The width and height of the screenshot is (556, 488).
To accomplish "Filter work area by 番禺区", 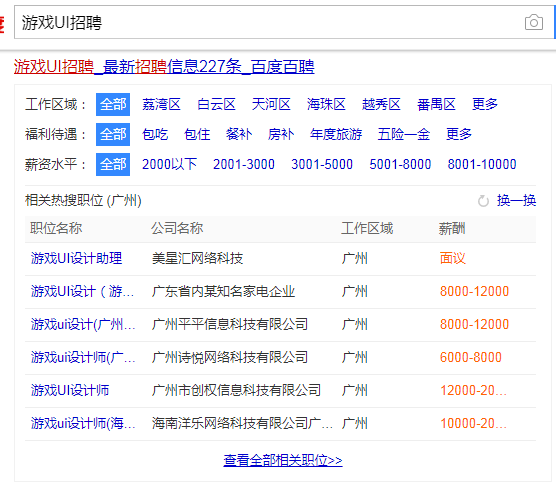I will coord(436,104).
